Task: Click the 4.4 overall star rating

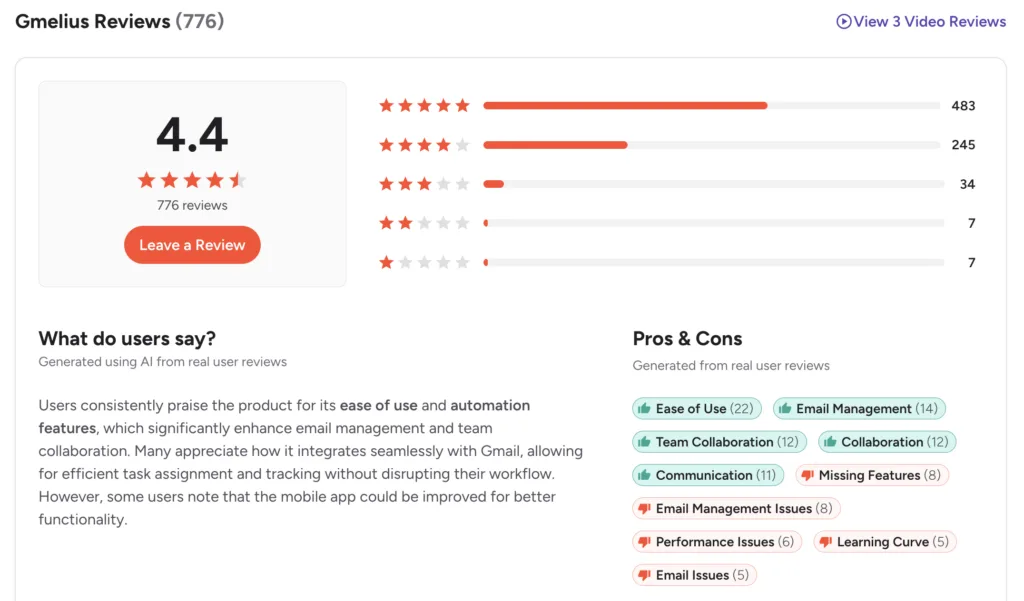Action: (x=192, y=180)
